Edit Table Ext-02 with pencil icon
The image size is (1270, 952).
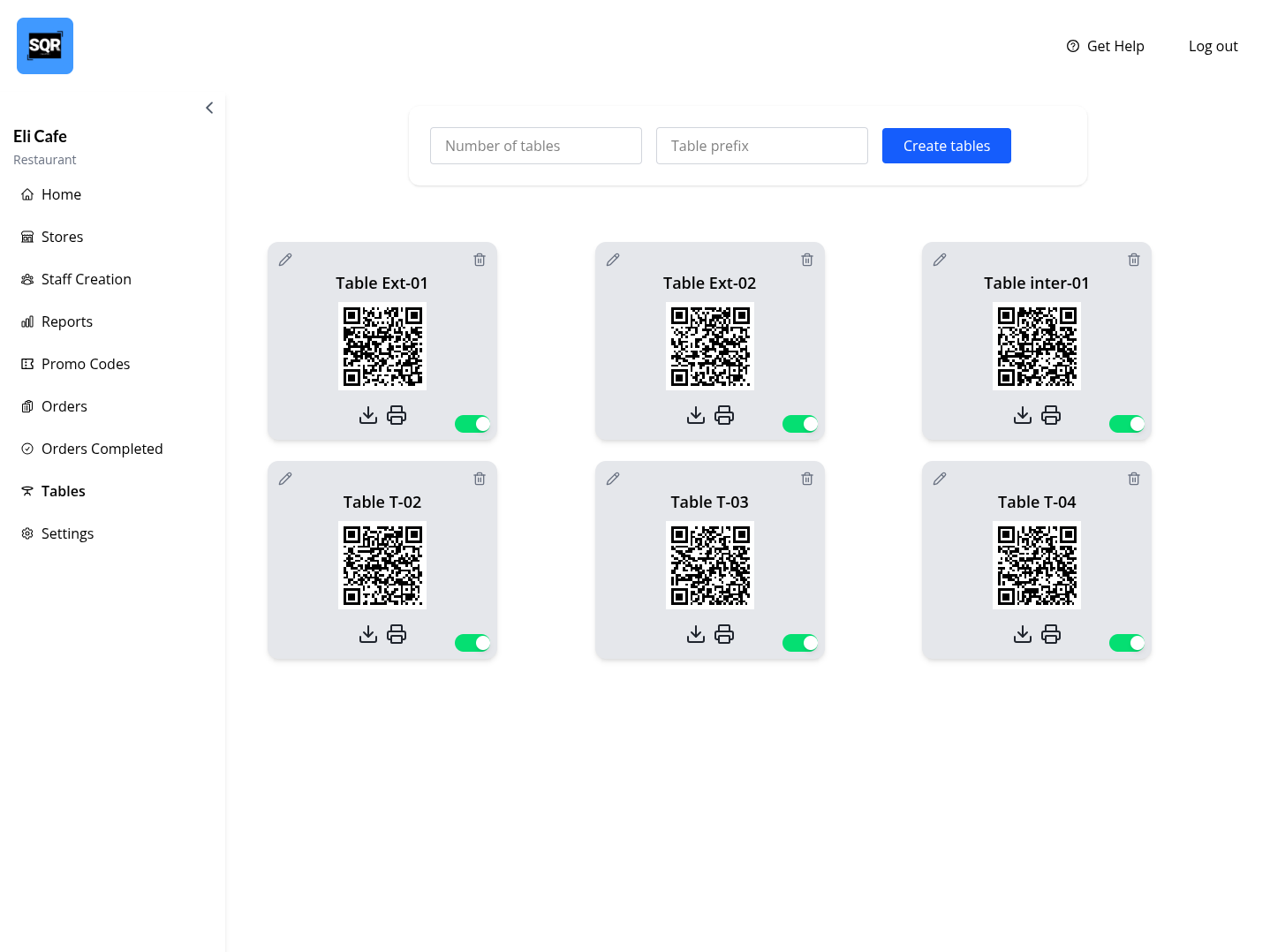coord(613,260)
